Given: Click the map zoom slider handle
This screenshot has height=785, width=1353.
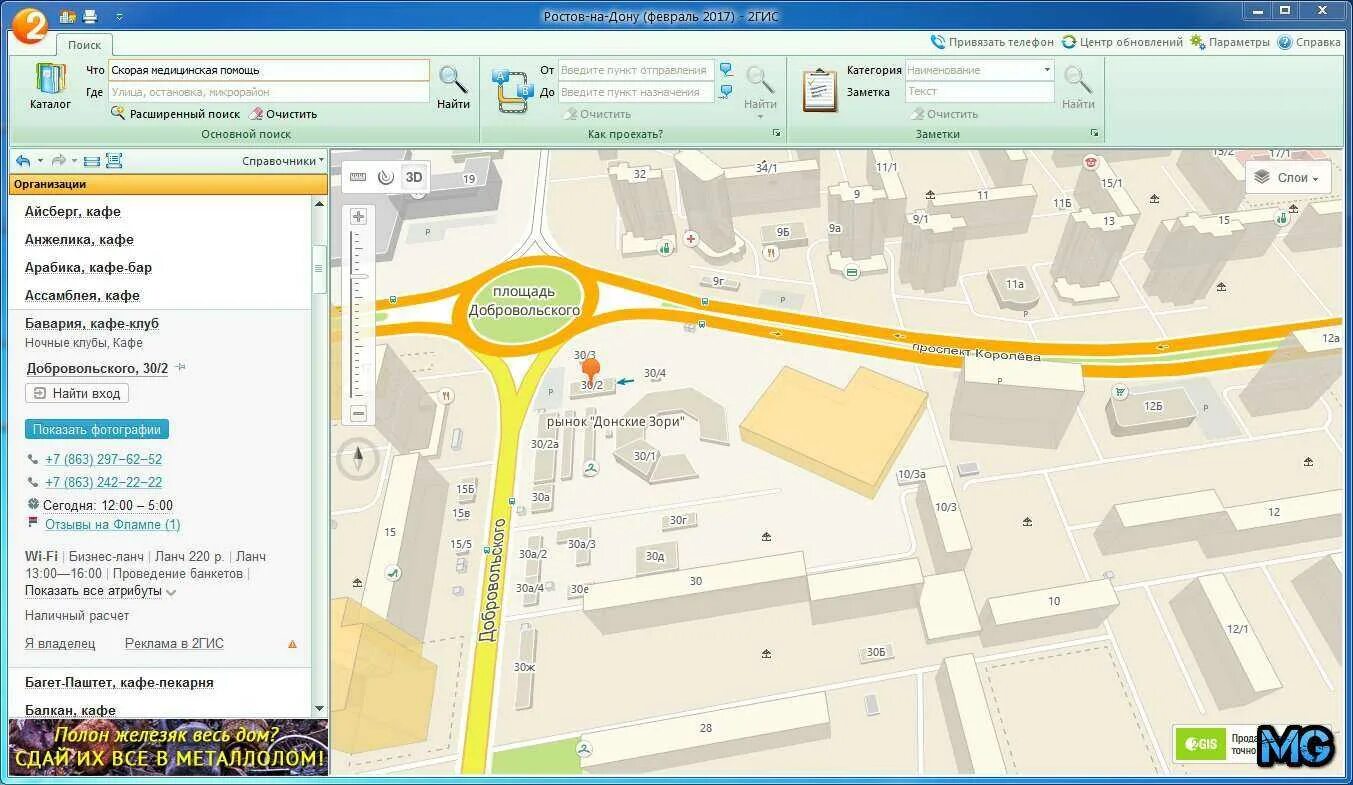Looking at the screenshot, I should point(358,276).
